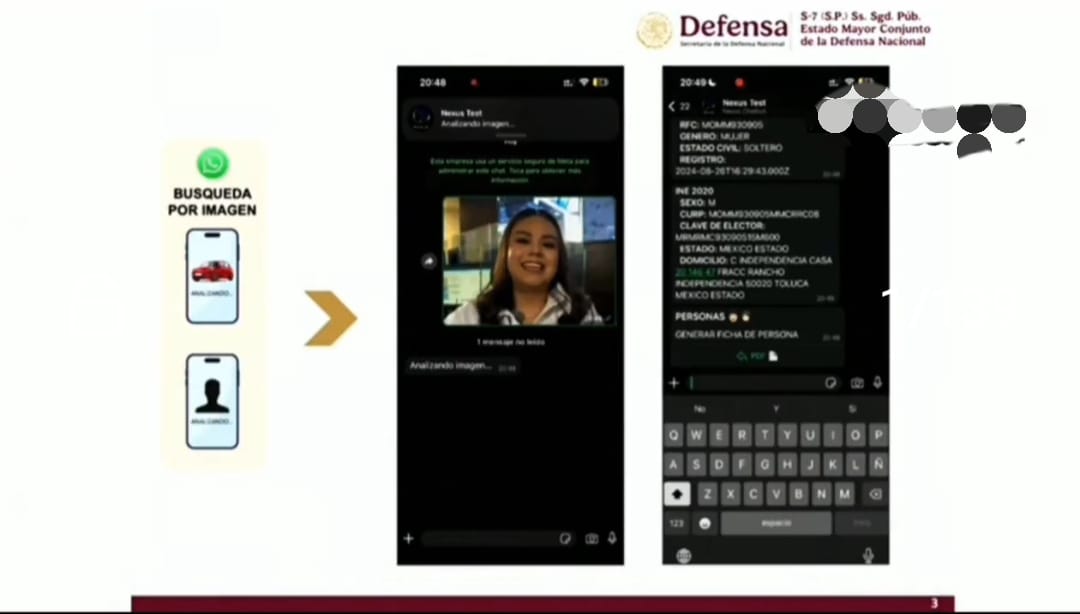Tap the plus attachment icon in right phone

coord(674,383)
